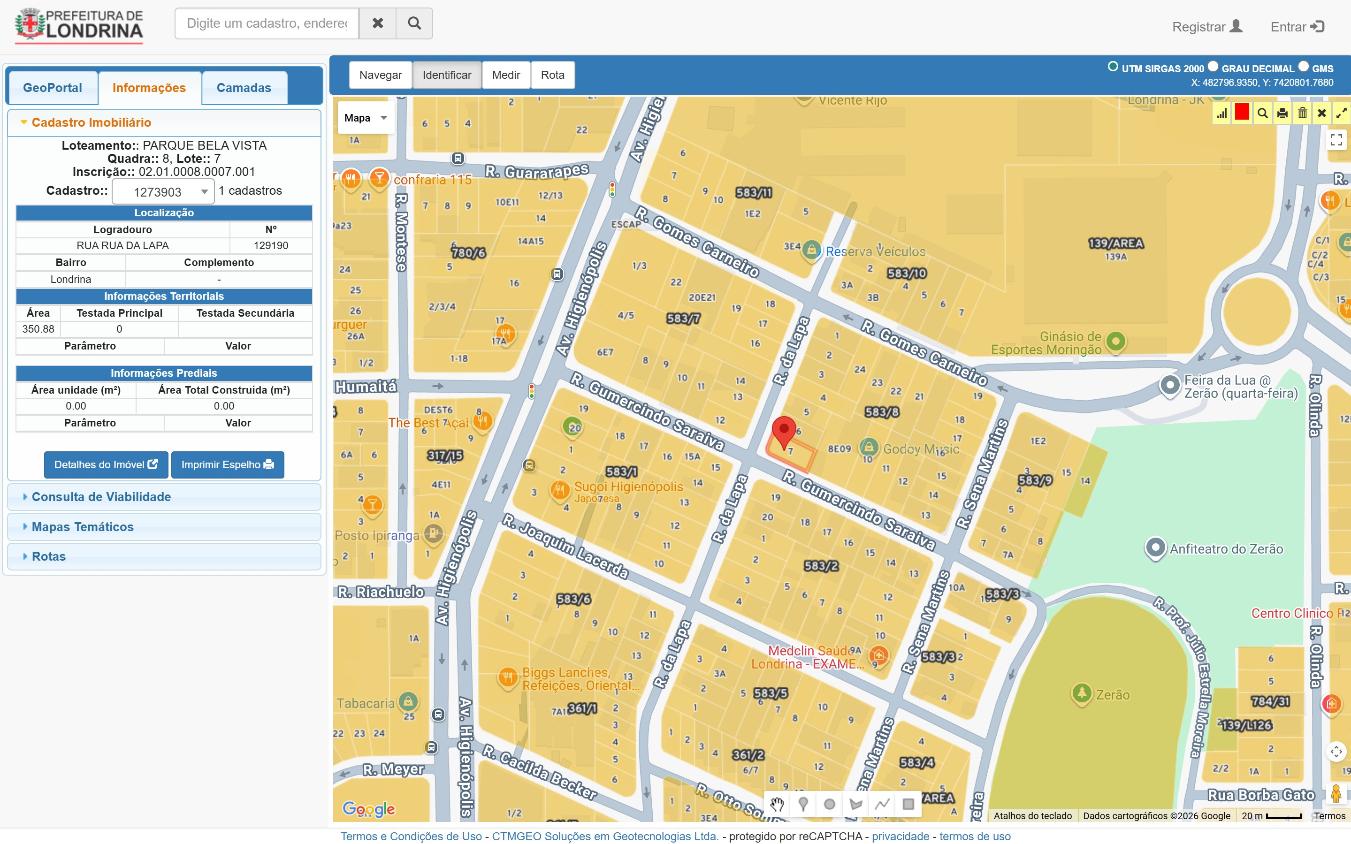Image resolution: width=1351 pixels, height=844 pixels.
Task: Click the magnifier icon in map toolbar
Action: [x=1262, y=113]
